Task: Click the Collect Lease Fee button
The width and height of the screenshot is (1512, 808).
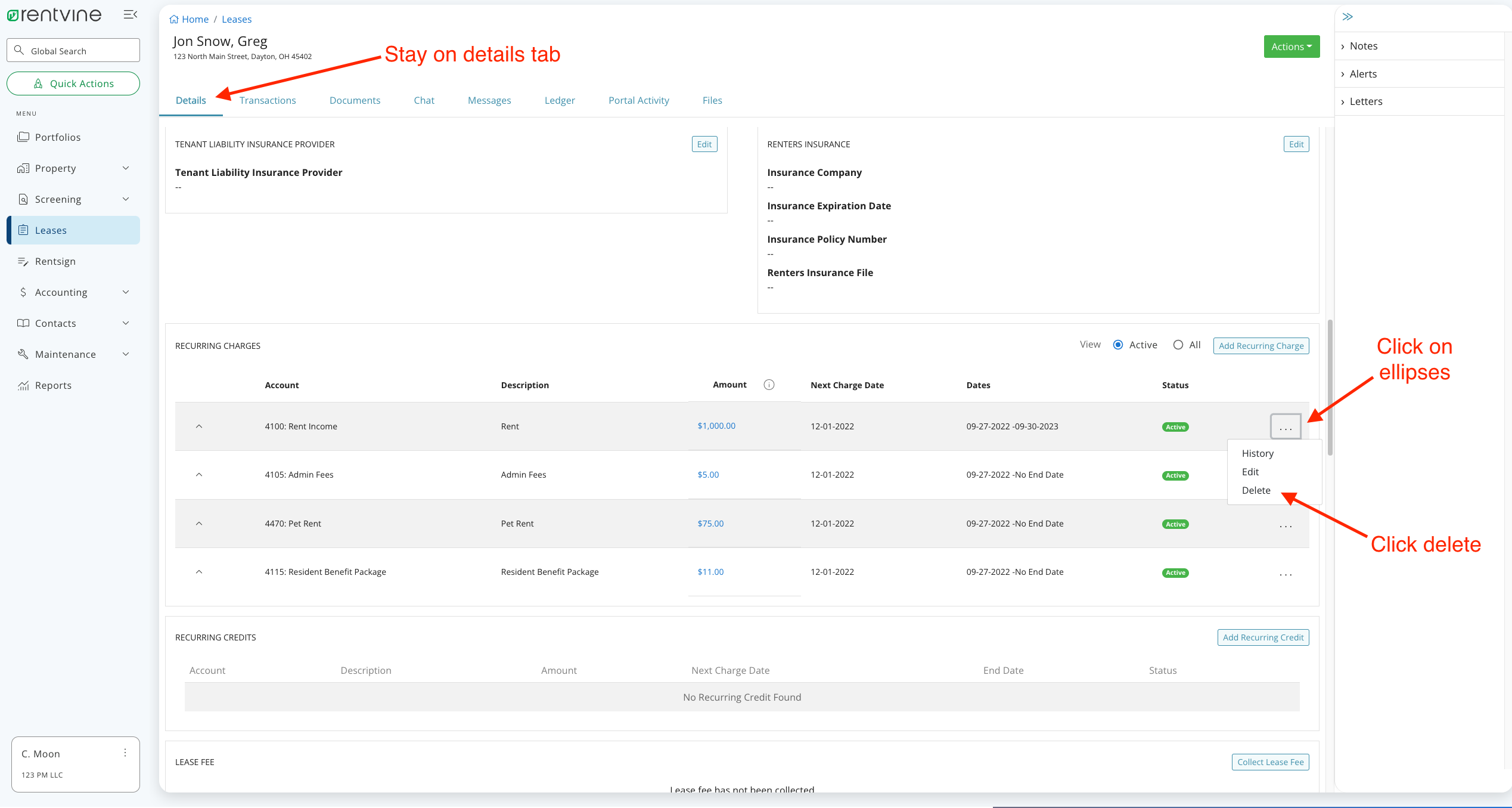Action: [x=1270, y=761]
